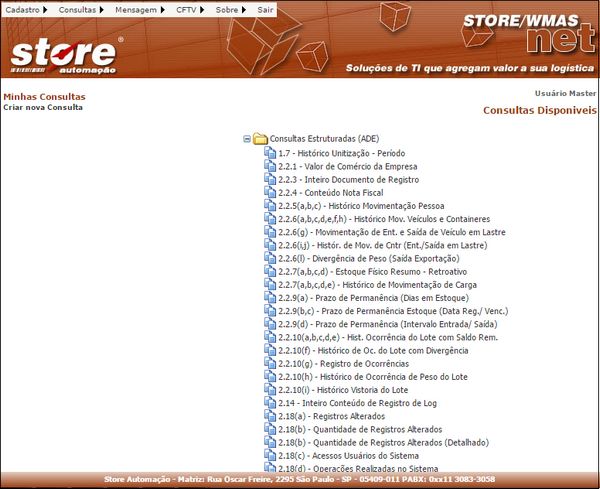
Task: Expand the CFTV menu
Action: click(189, 8)
